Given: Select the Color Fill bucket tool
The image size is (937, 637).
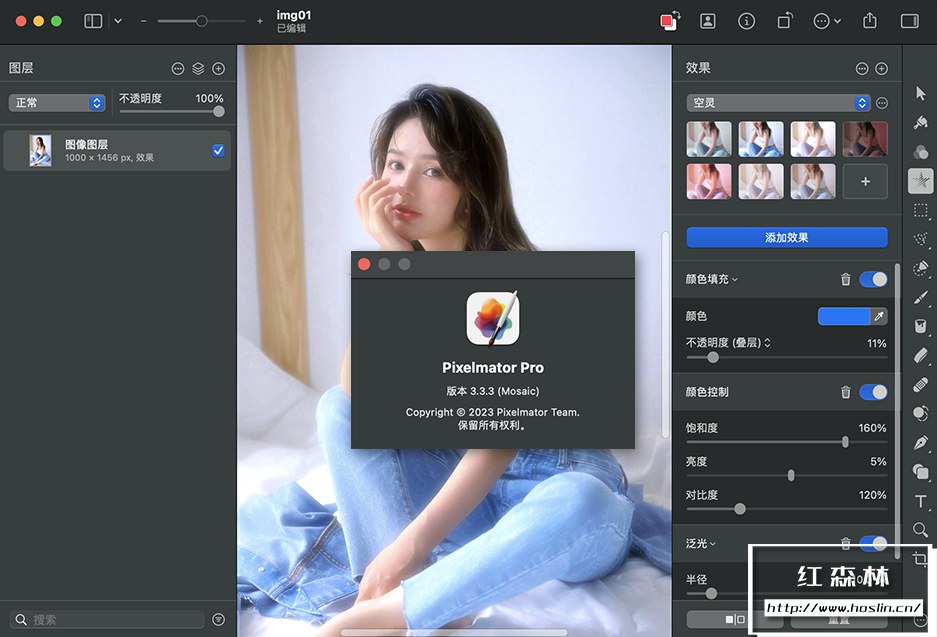Looking at the screenshot, I should pos(920,326).
